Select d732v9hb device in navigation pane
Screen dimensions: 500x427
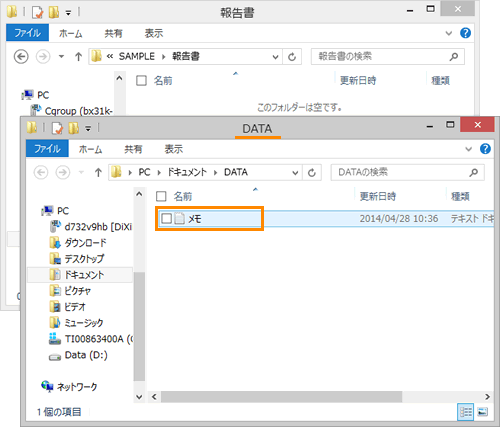pyautogui.click(x=98, y=227)
